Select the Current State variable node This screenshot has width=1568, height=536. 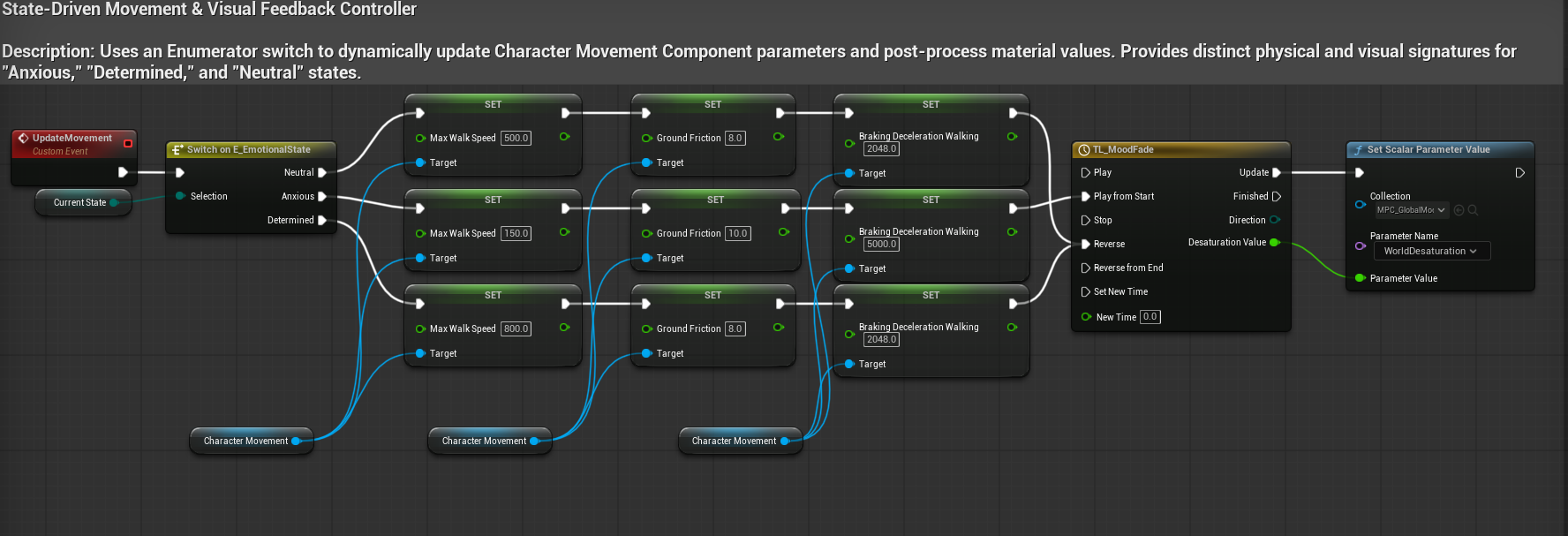[x=83, y=202]
